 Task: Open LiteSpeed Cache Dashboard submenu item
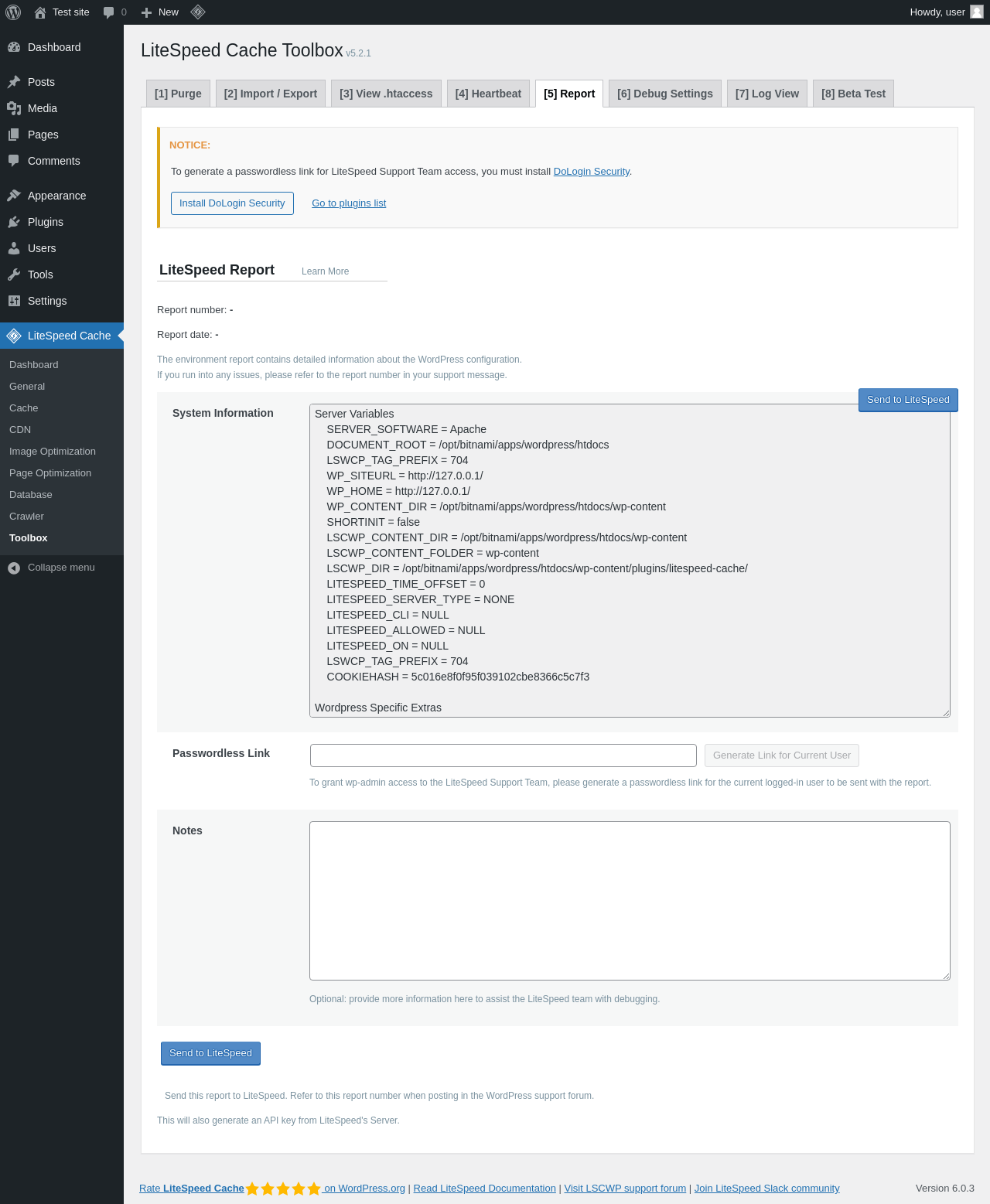(34, 365)
